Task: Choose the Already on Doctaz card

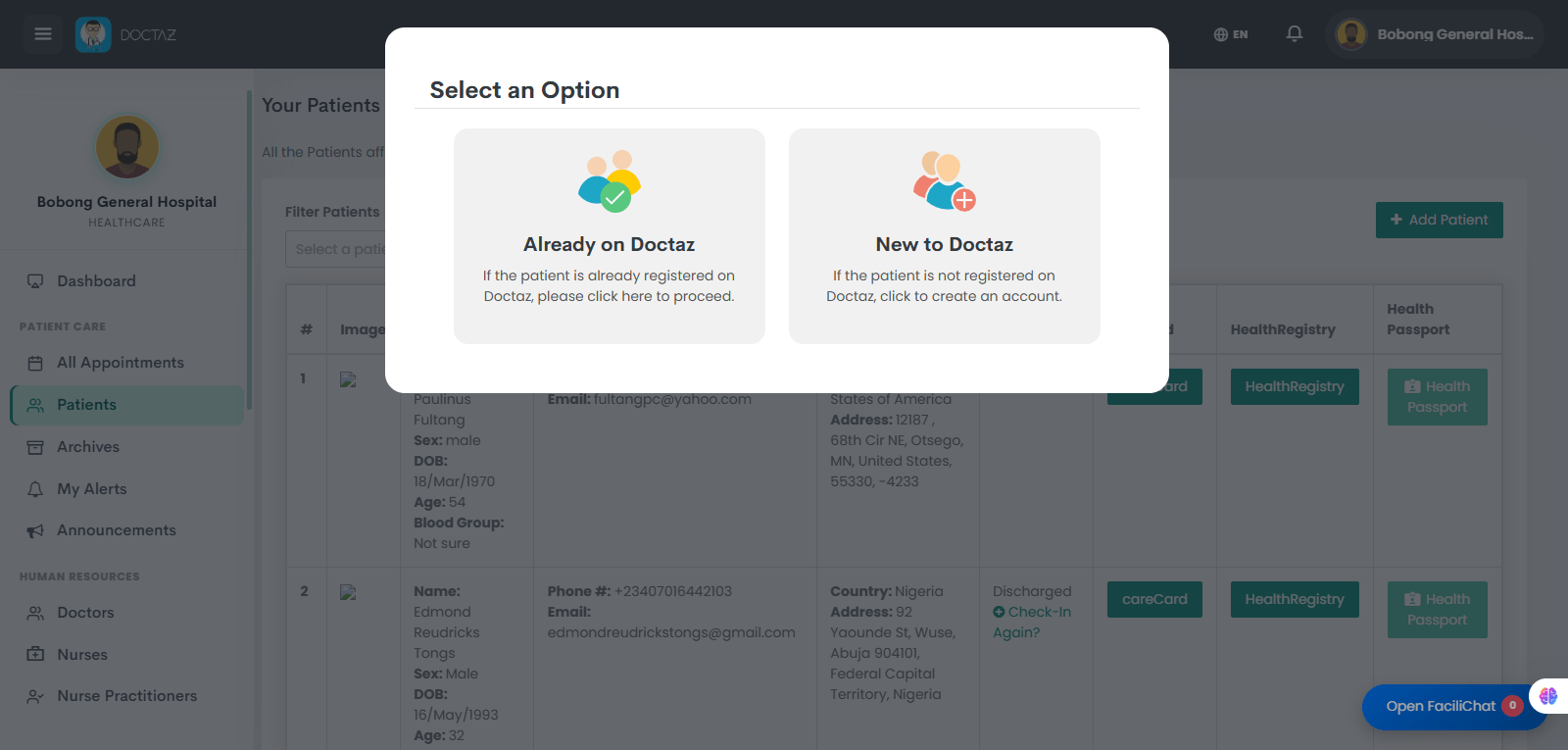Action: coord(610,236)
